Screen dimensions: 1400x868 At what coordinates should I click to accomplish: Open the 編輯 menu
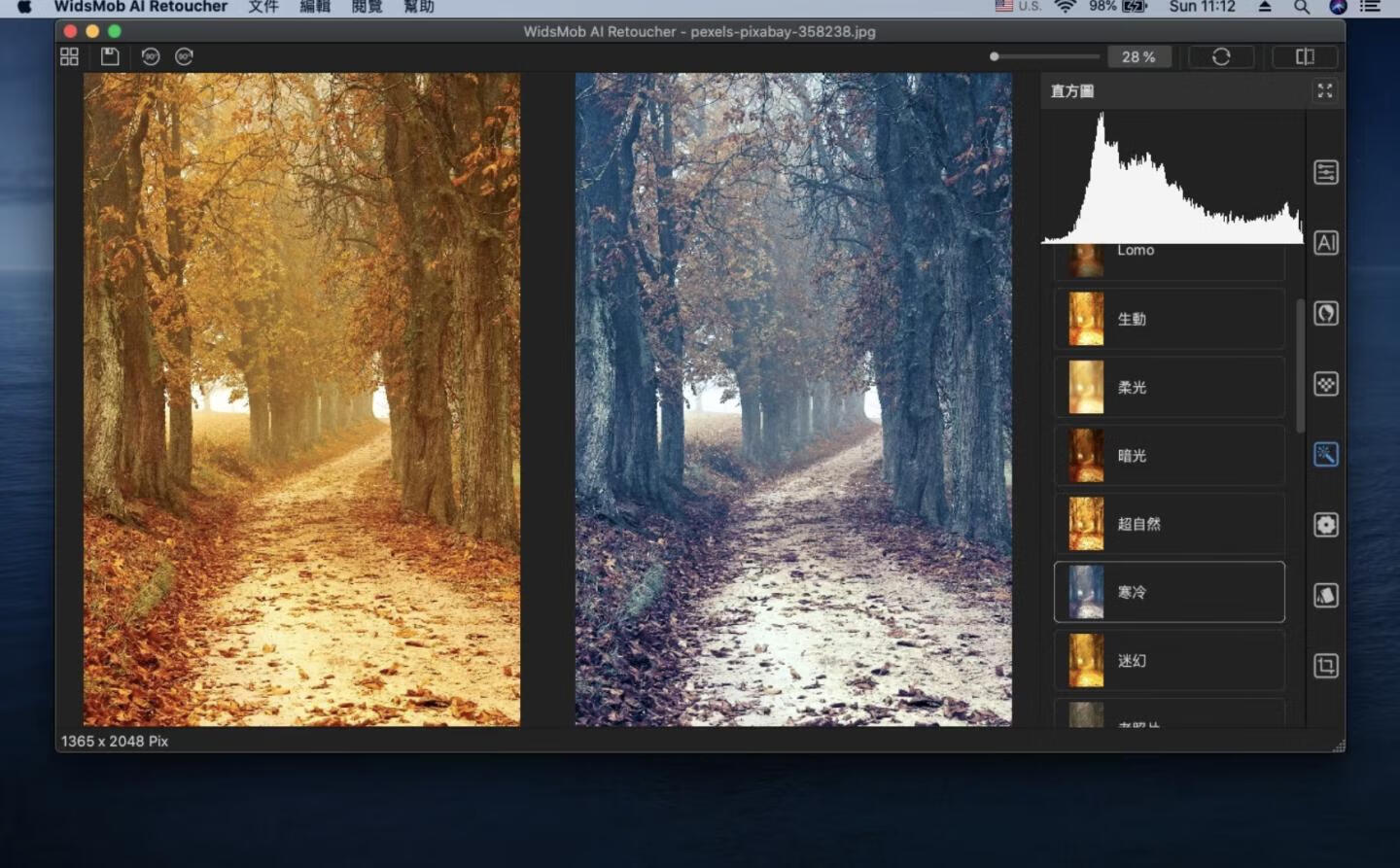(315, 7)
